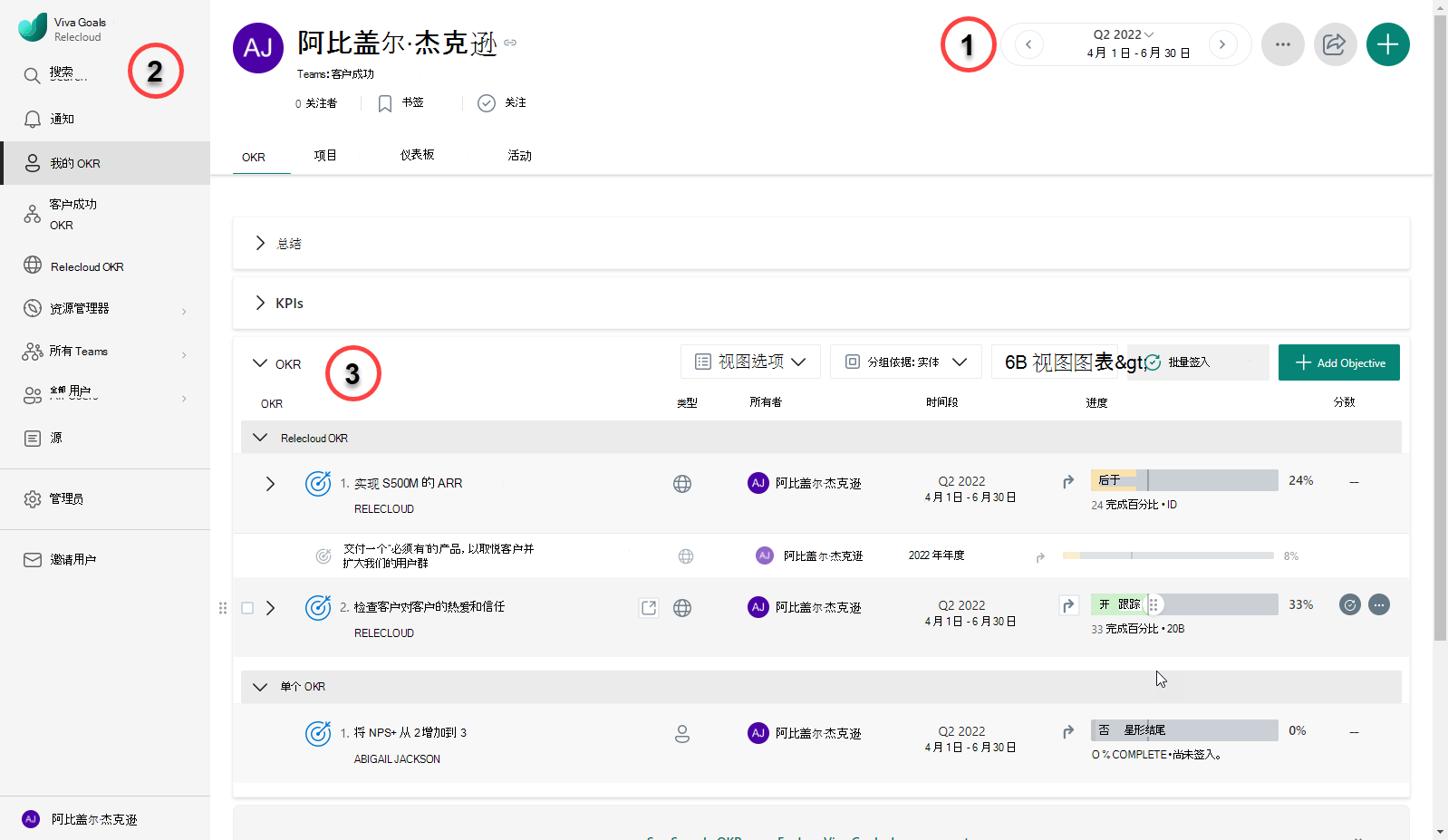Switch to the 活动 tab

tap(520, 156)
